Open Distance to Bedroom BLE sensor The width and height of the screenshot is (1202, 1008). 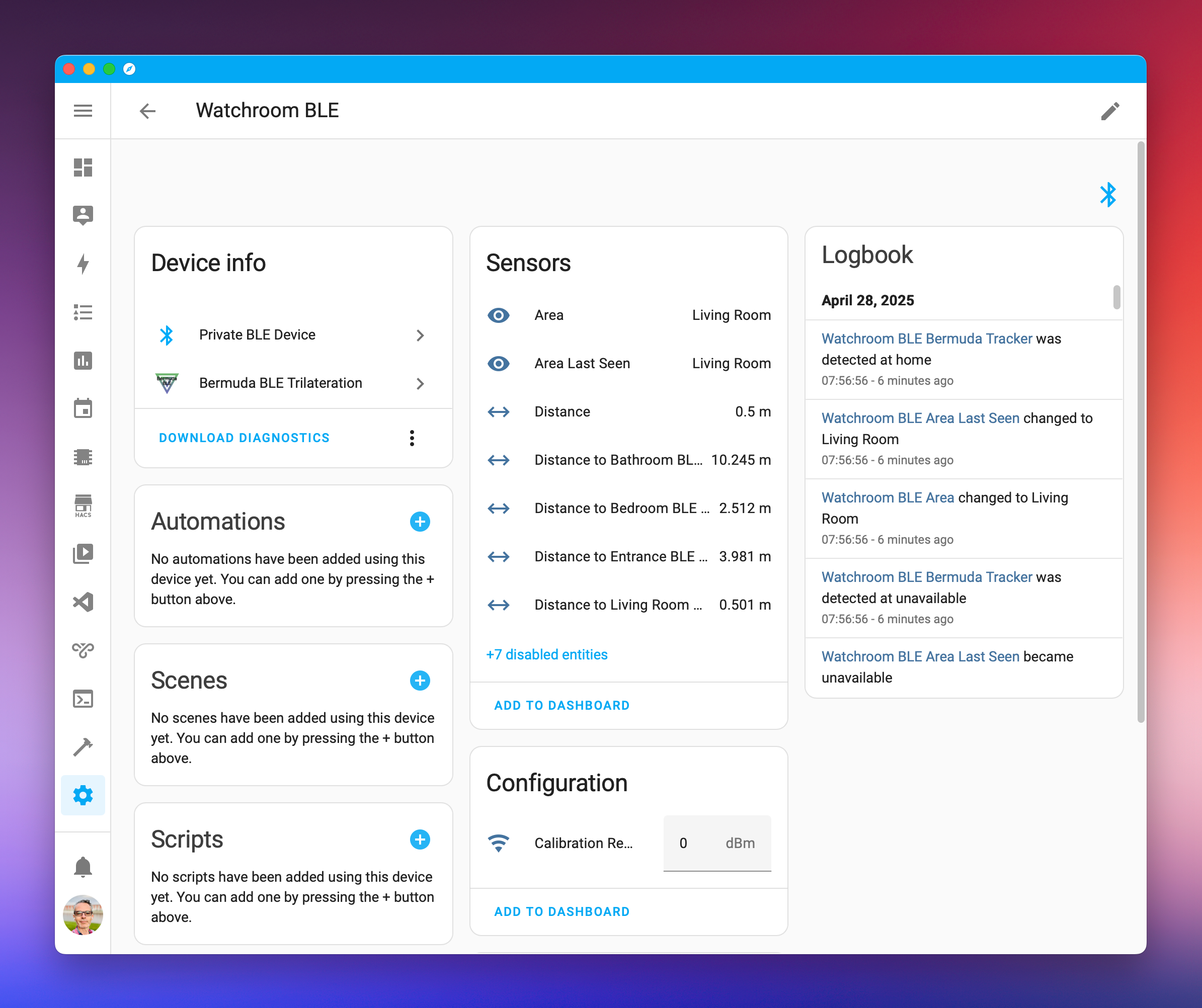pyautogui.click(x=628, y=509)
